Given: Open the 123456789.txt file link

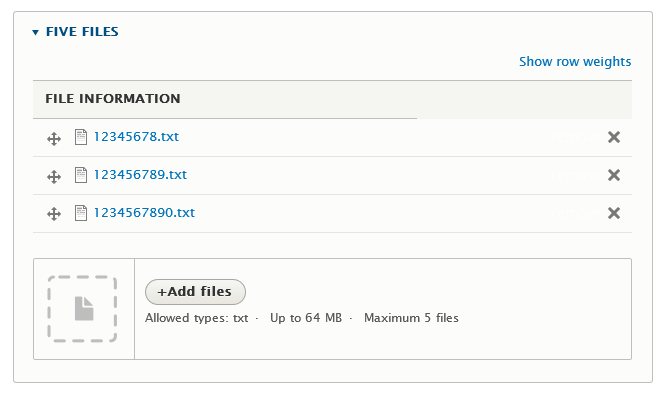Looking at the screenshot, I should (x=140, y=175).
